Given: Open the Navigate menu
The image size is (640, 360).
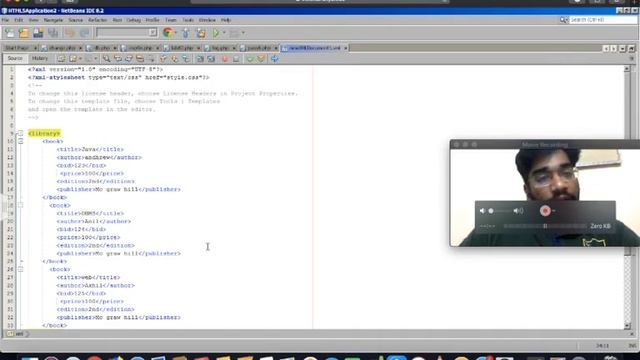Looking at the screenshot, I should [53, 20].
